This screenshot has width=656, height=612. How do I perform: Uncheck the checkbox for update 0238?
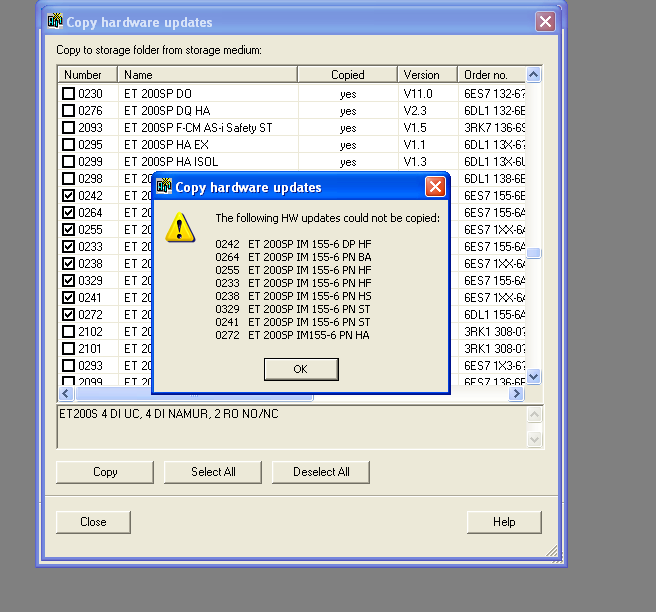[68, 264]
